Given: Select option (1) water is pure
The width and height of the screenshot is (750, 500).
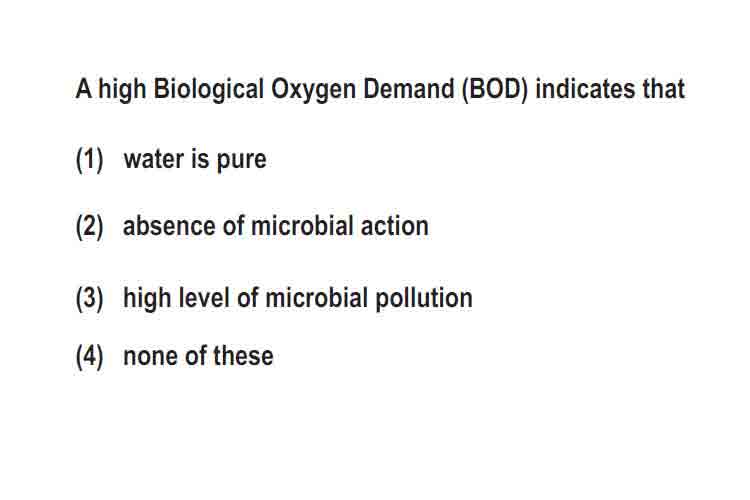Looking at the screenshot, I should click(171, 159).
